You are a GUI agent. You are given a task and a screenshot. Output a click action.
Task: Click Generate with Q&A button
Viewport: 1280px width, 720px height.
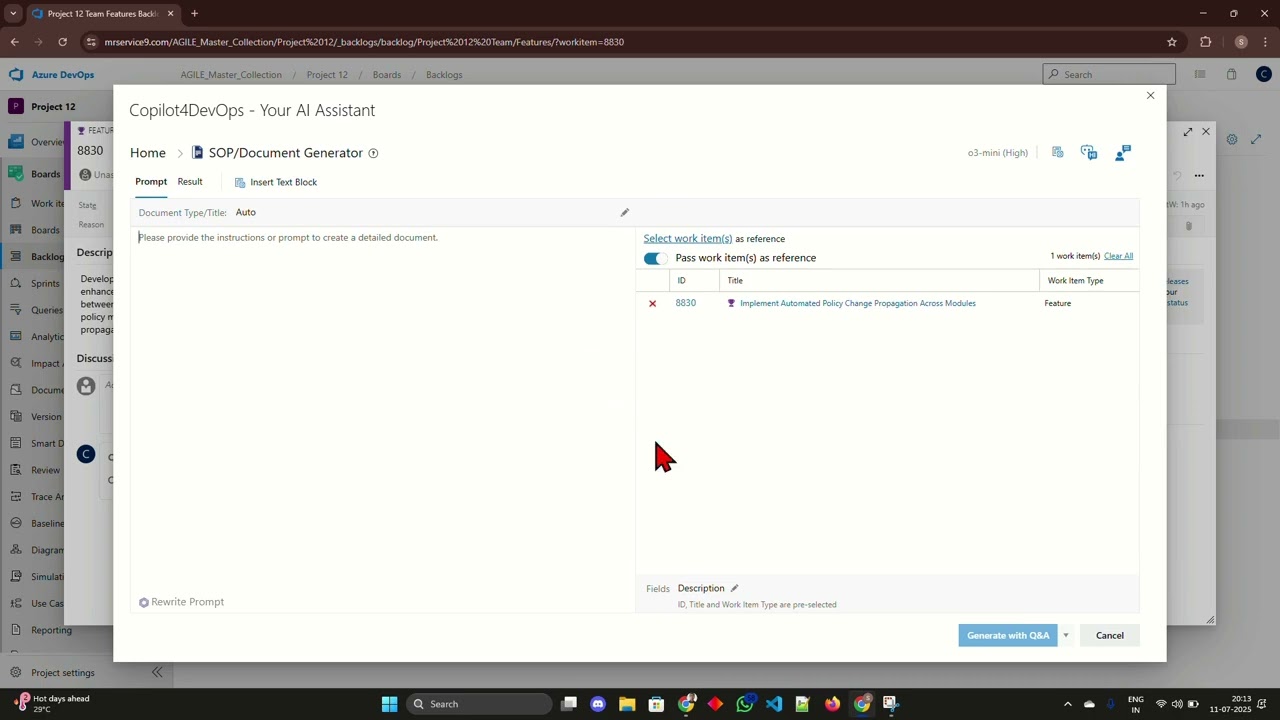click(x=1008, y=635)
